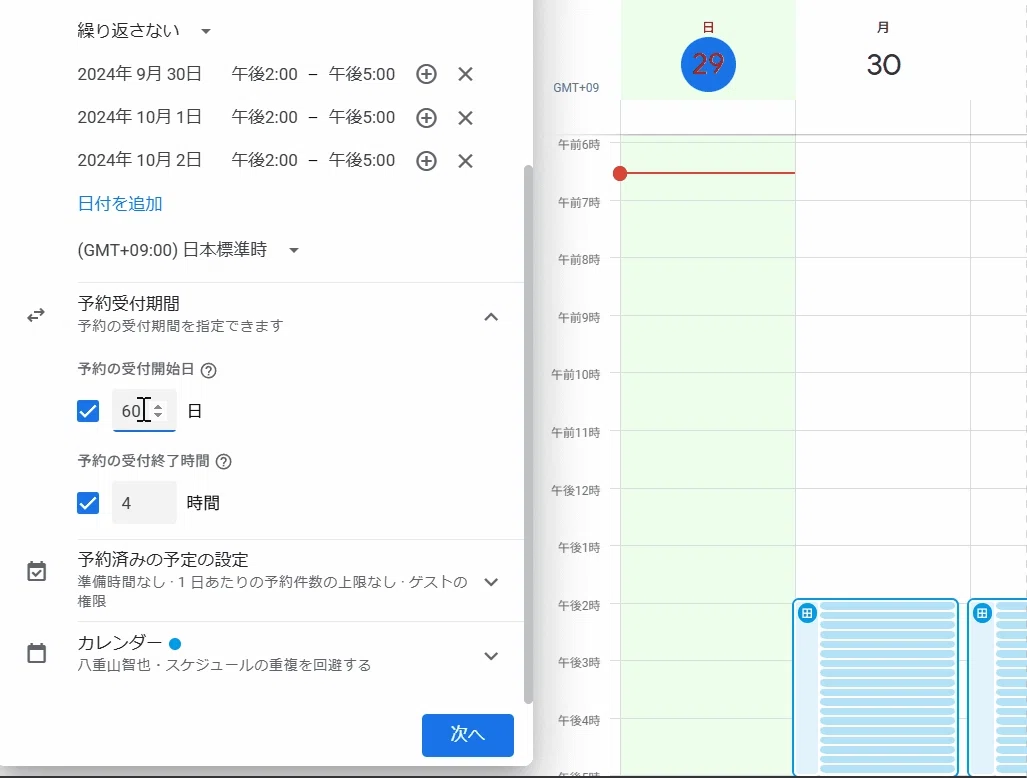The height and width of the screenshot is (778, 1027).
Task: Change 午後5:00 end time for 10月 2日
Action: 362,160
